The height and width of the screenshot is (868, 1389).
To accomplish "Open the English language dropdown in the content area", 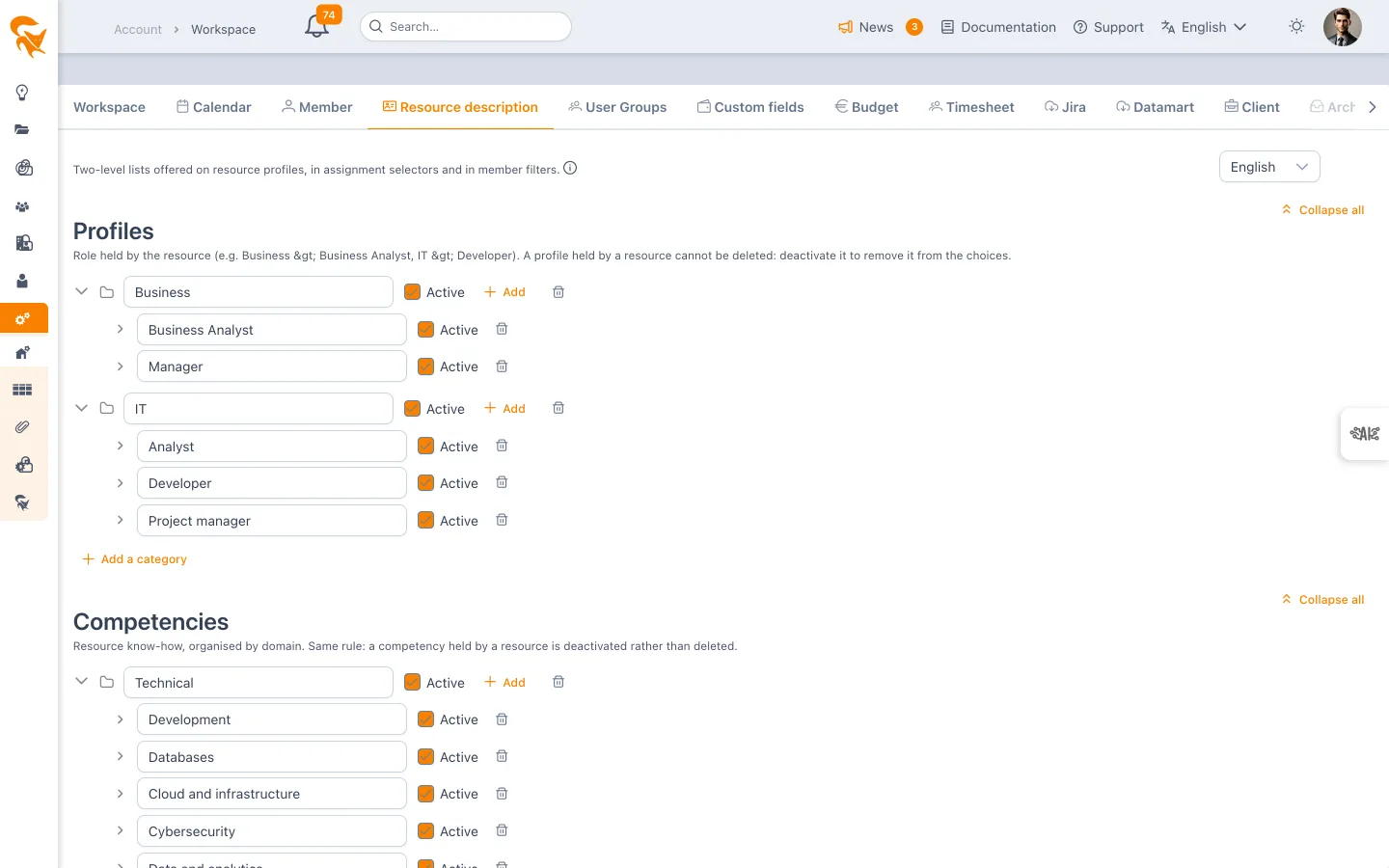I will 1269,167.
